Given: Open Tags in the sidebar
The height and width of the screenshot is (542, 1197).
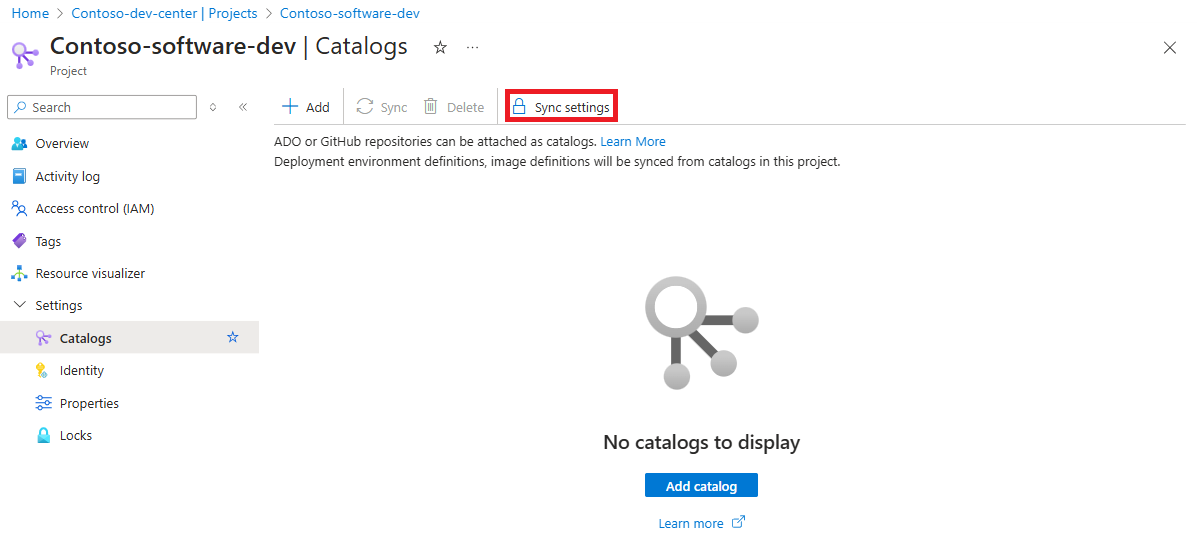Looking at the screenshot, I should [x=130, y=241].
